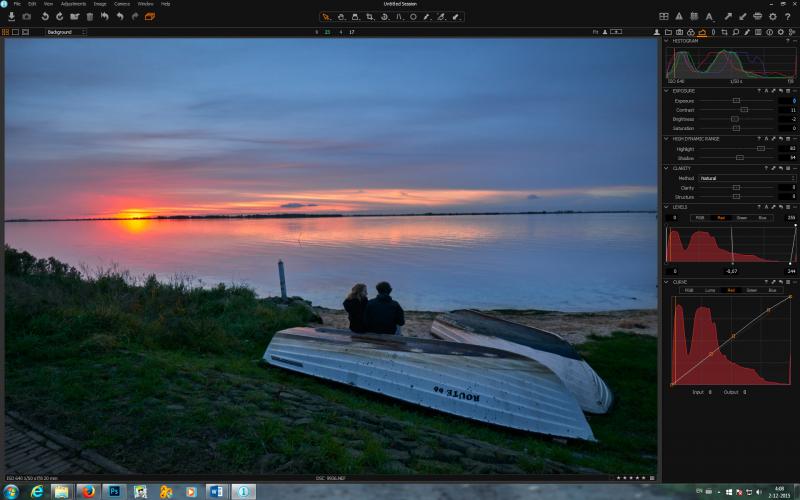
Task: Collapse the Exposure panel
Action: 666,91
